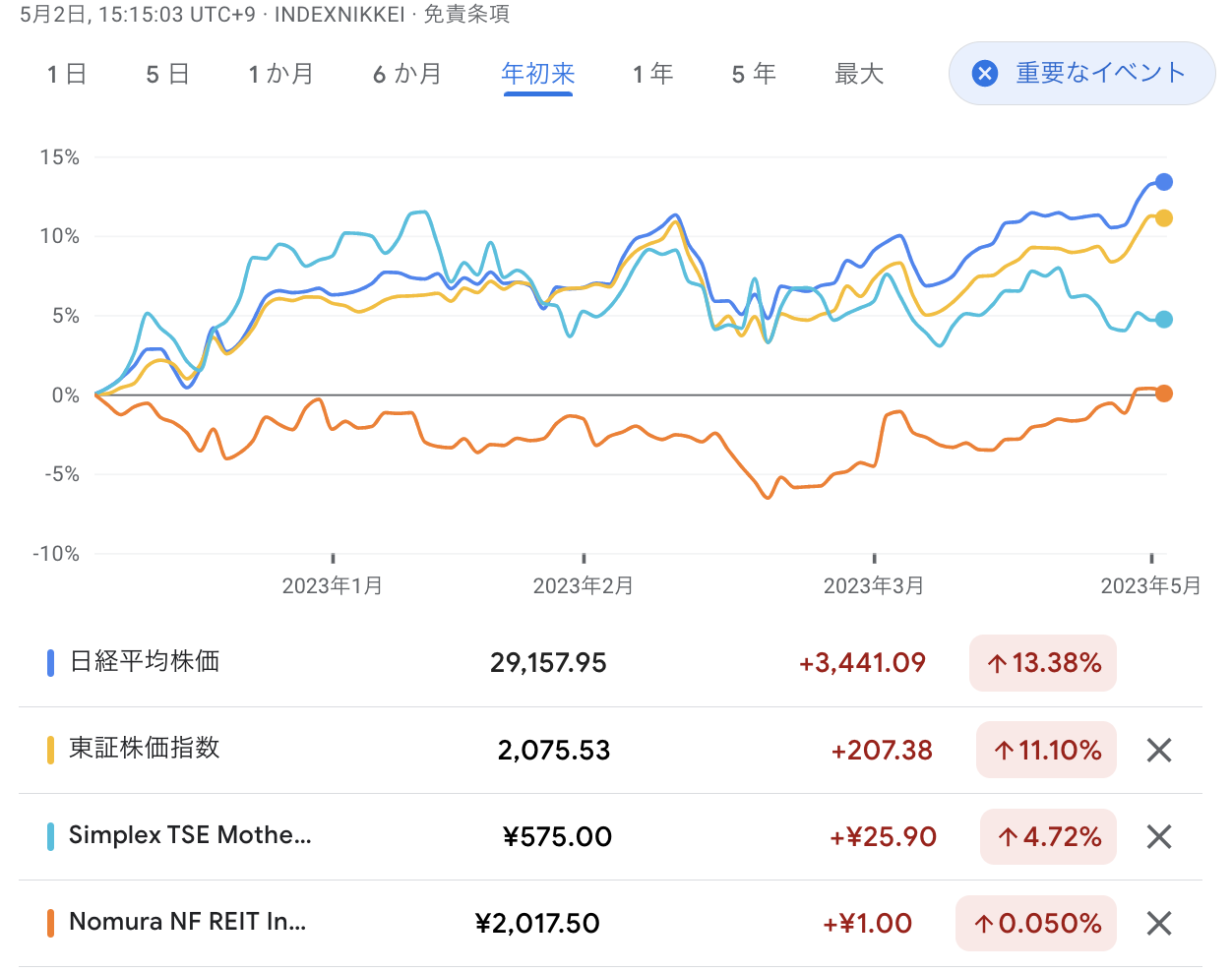
Task: Switch to the 最大 maximum range
Action: (x=859, y=75)
